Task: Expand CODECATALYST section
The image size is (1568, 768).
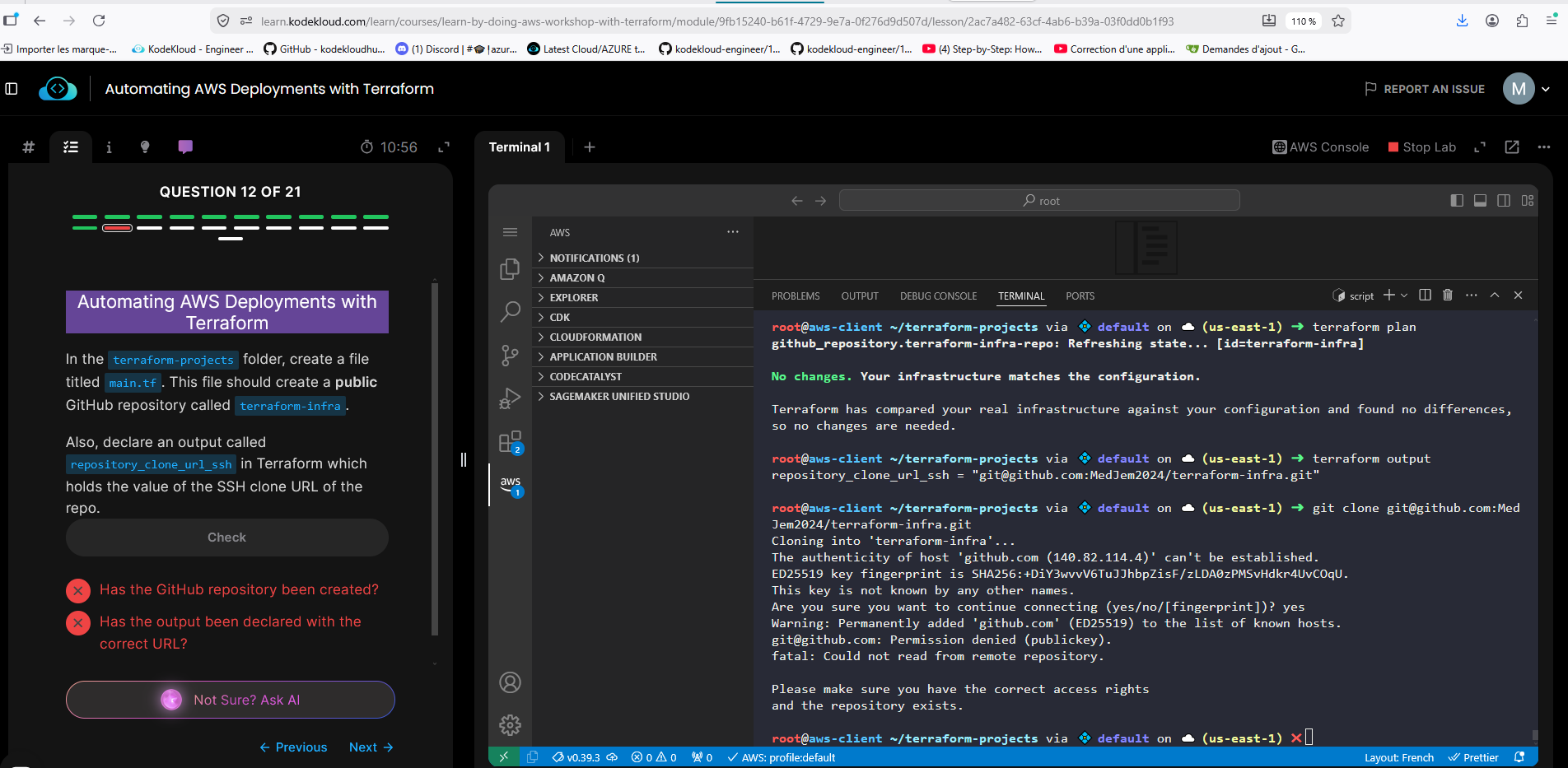Action: click(x=643, y=376)
